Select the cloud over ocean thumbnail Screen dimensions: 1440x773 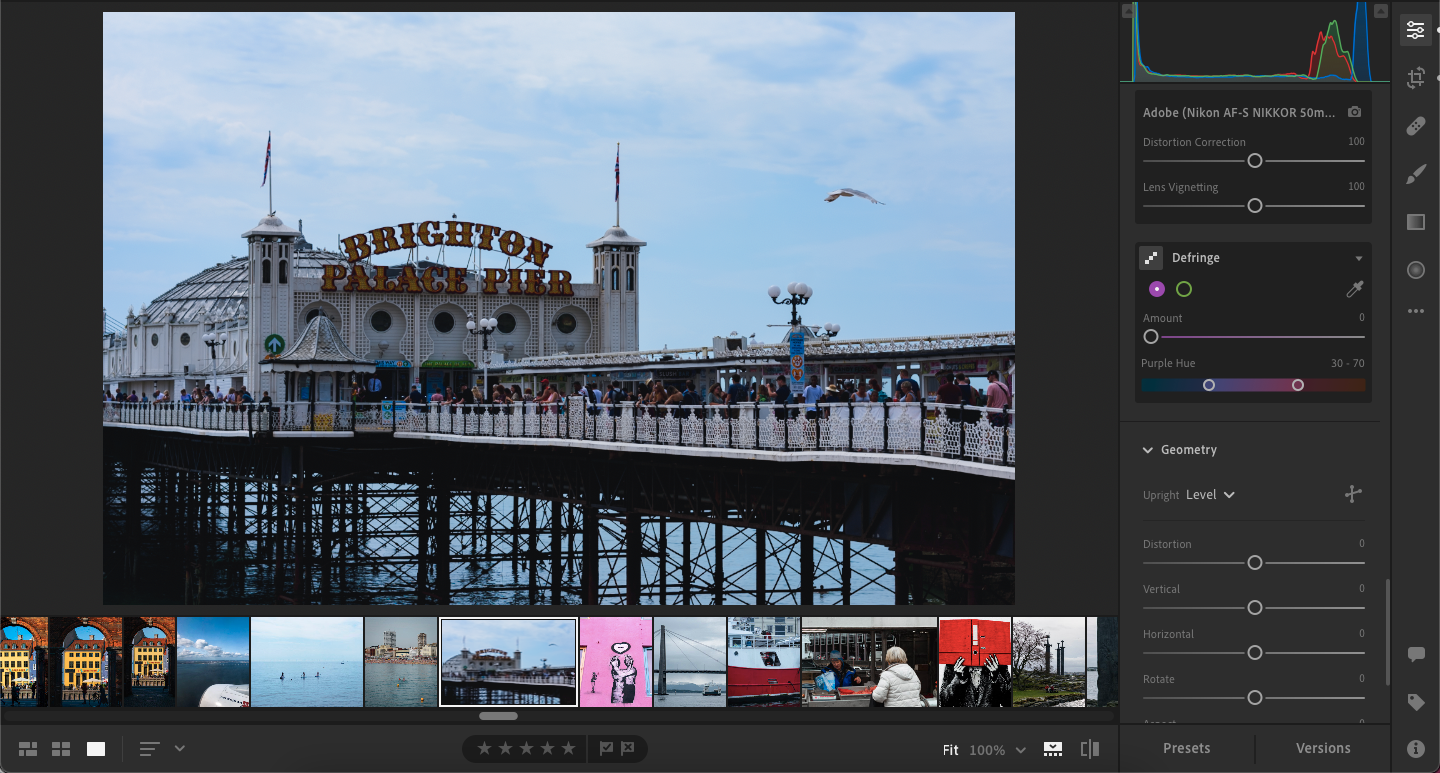pyautogui.click(x=213, y=662)
